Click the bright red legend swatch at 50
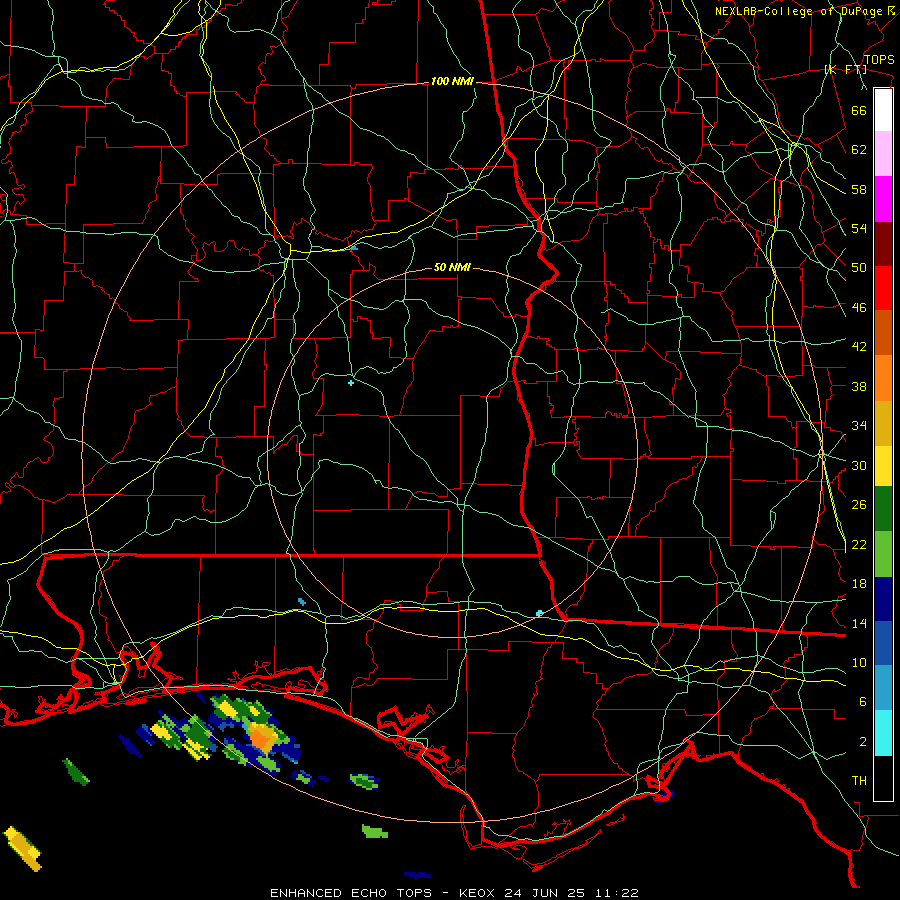 point(883,288)
